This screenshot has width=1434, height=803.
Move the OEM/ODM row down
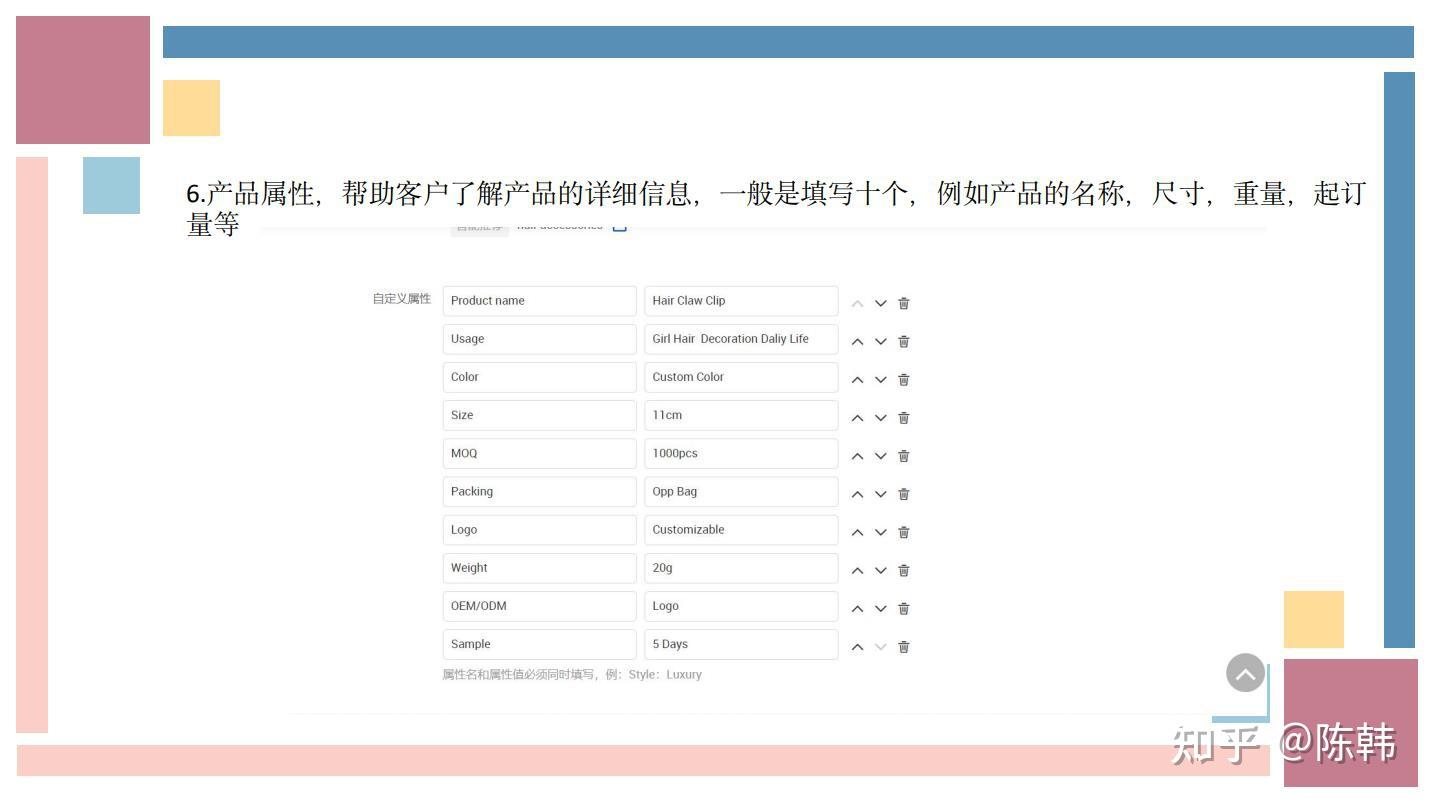[881, 608]
